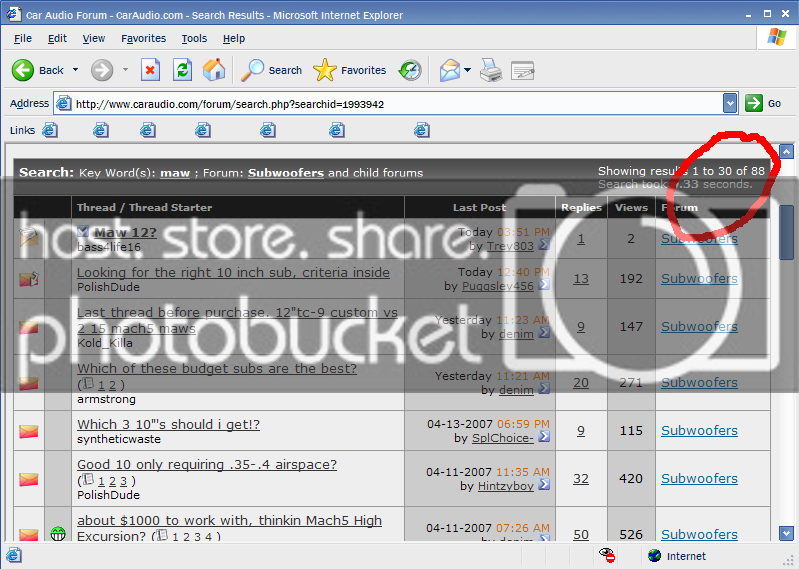Viewport: 799px width, 569px height.
Task: Click scrollbar up arrow
Action: point(787,151)
